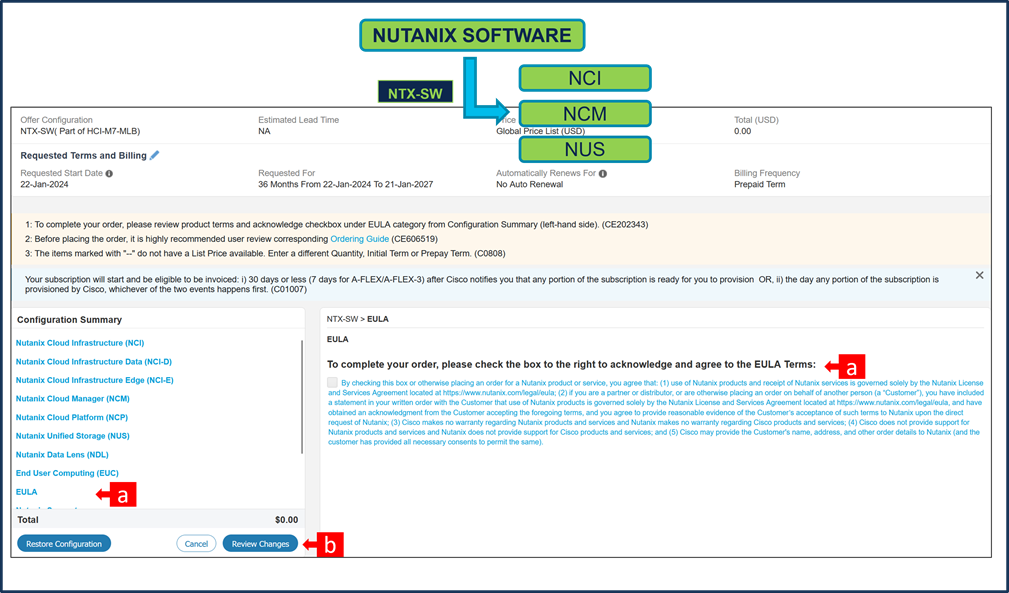Click the NTX-SW dark label box

point(415,93)
